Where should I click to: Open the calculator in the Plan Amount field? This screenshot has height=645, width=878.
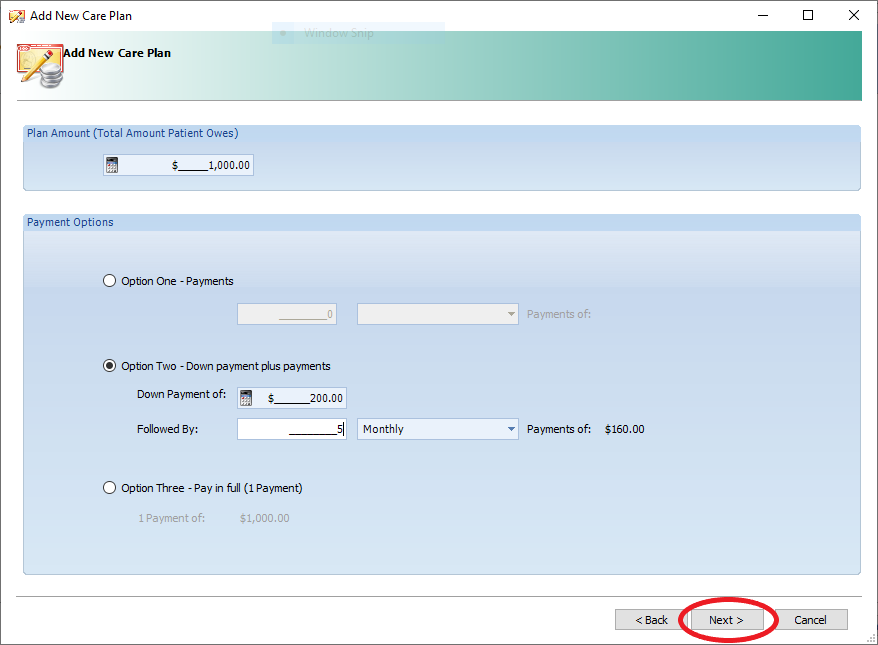112,165
